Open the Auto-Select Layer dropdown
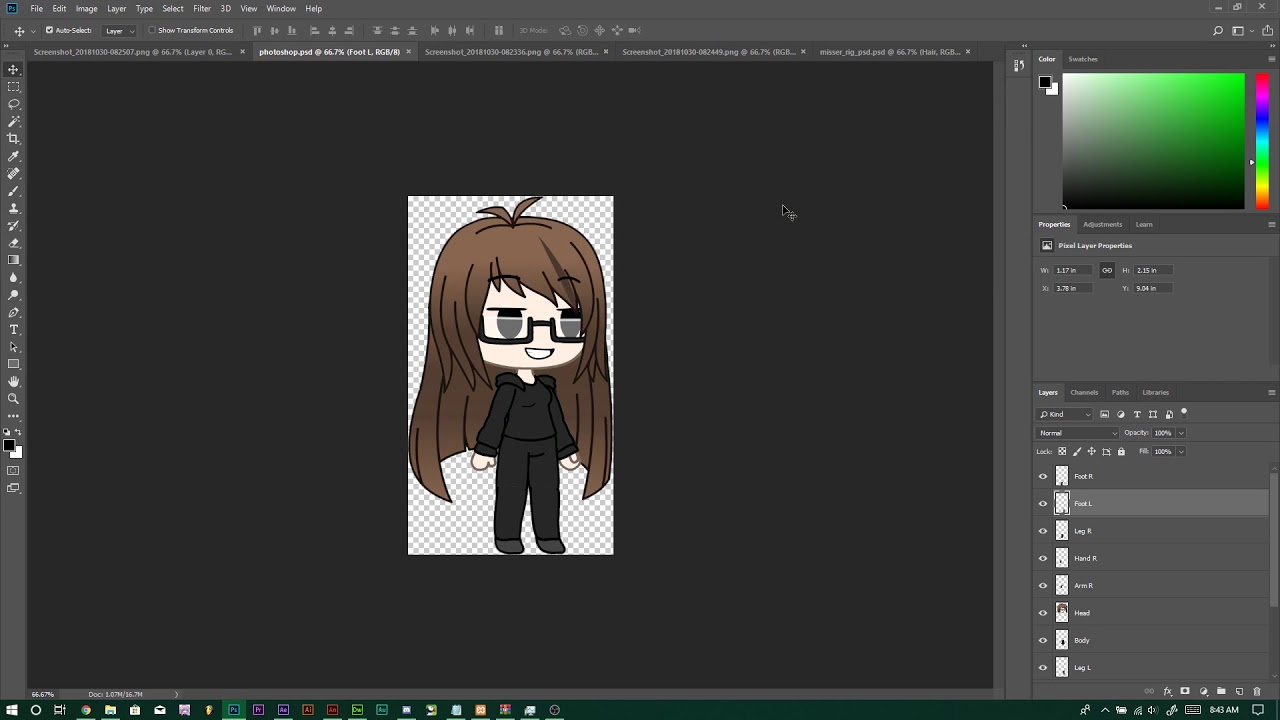 (x=118, y=30)
